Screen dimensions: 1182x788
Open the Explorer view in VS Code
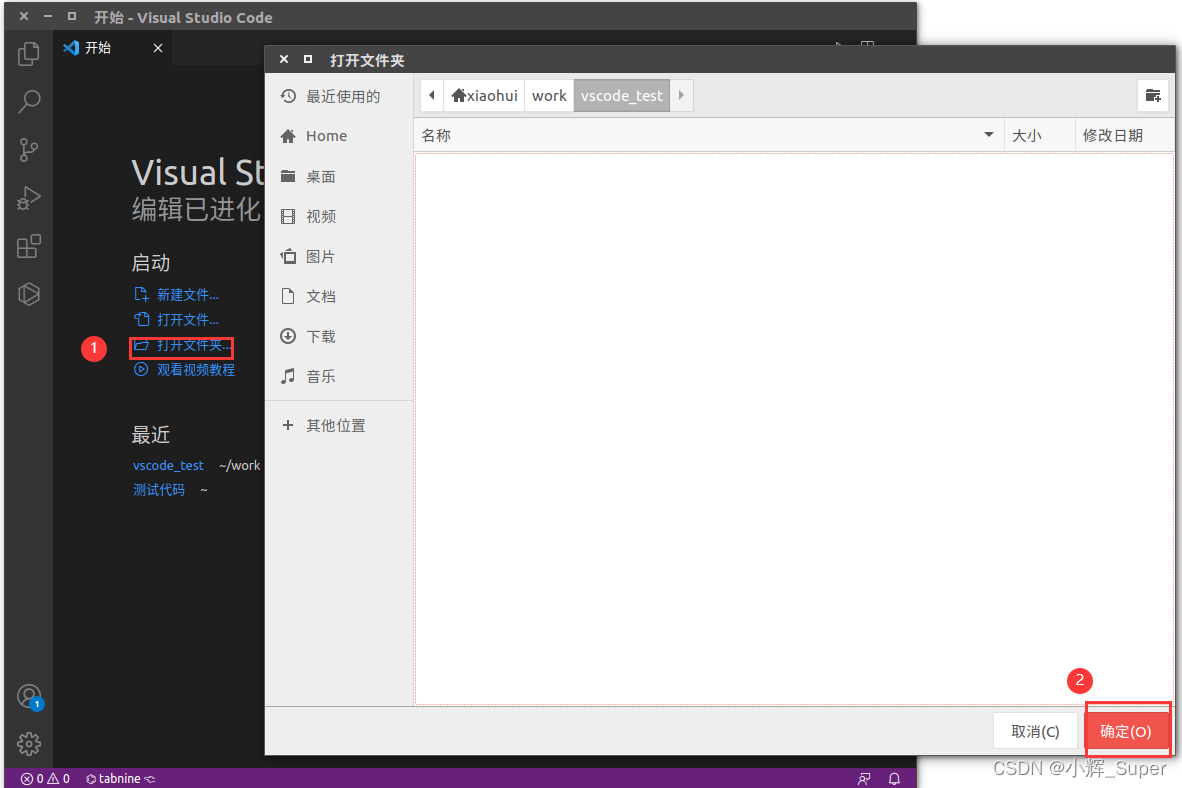(29, 54)
